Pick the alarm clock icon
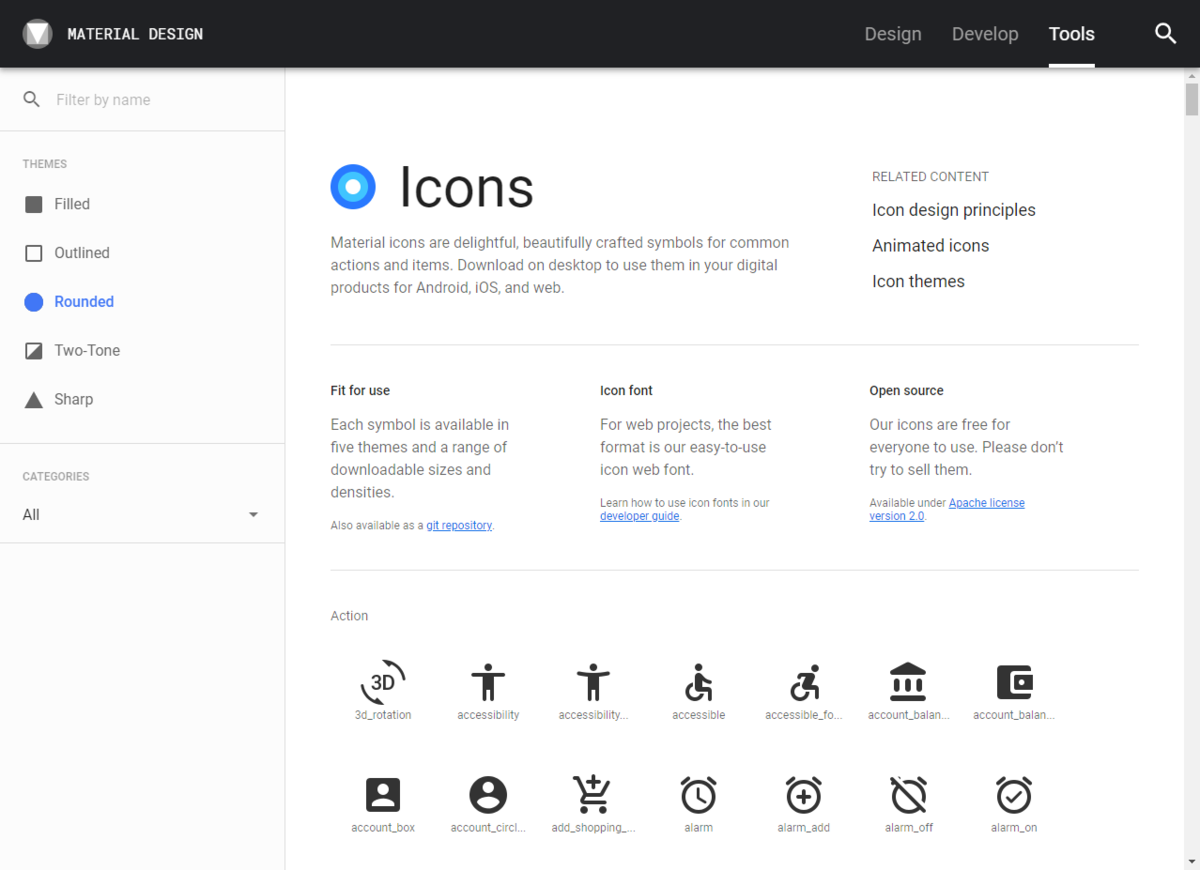This screenshot has height=870, width=1200. click(698, 795)
